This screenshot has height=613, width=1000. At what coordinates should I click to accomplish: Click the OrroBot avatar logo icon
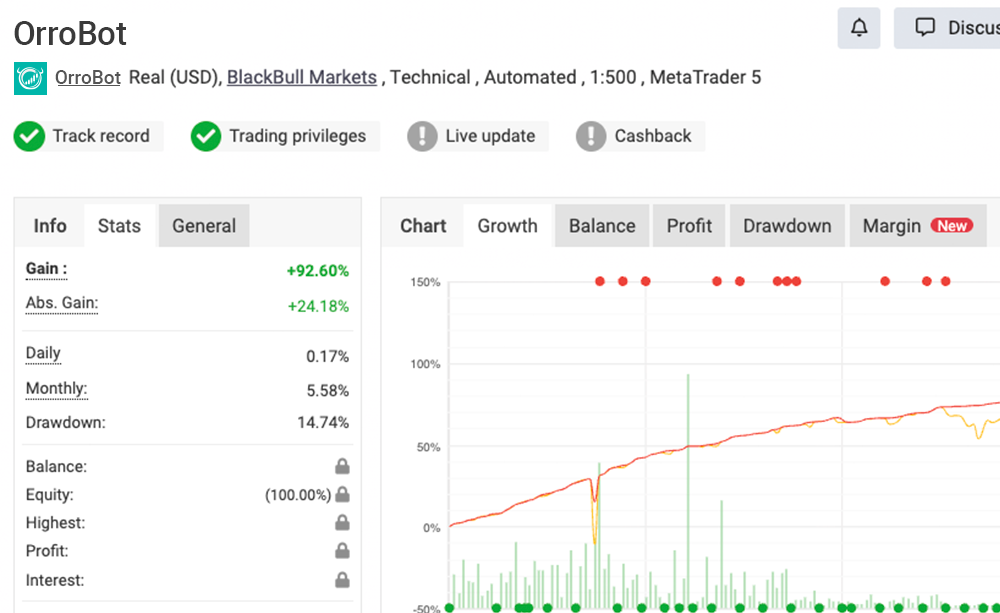click(x=30, y=78)
